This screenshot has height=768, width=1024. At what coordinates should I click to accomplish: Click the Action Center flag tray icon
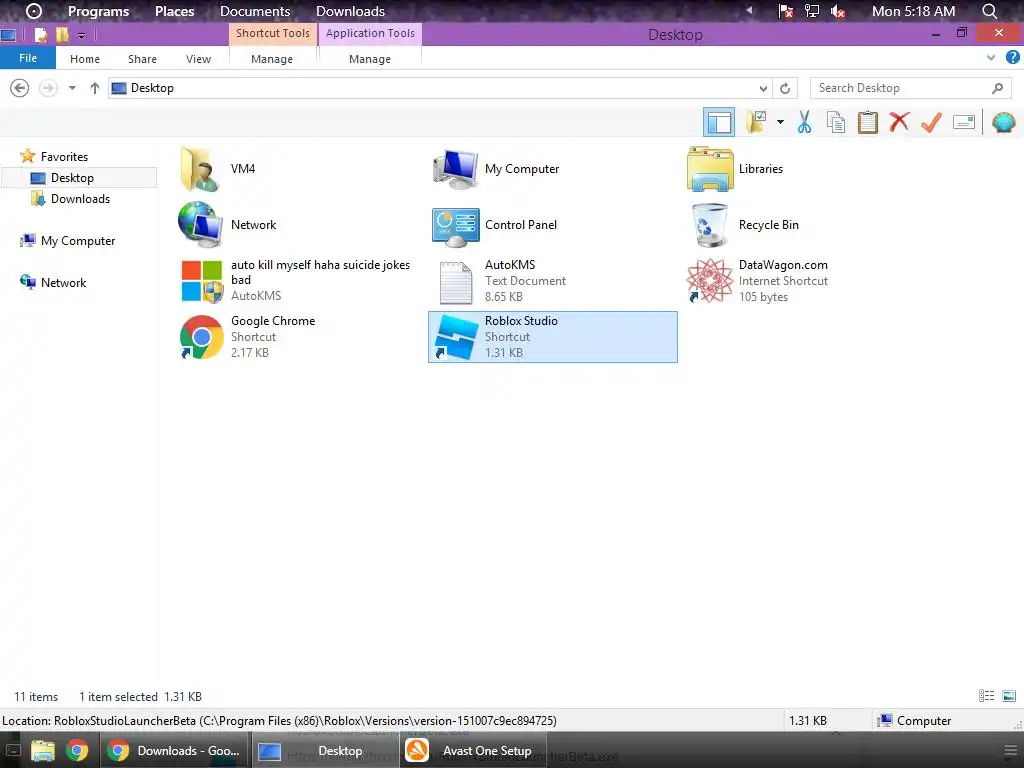pos(785,11)
